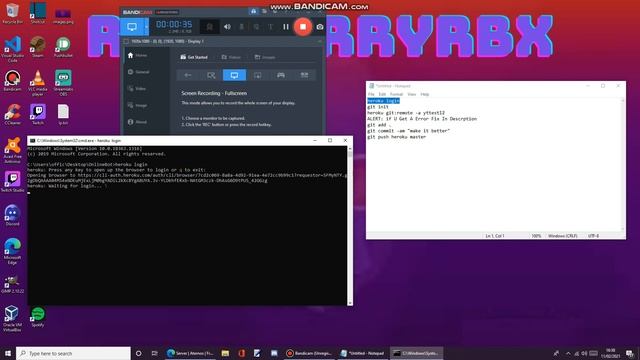Image resolution: width=640 pixels, height=360 pixels.
Task: Open Twitch desktop icon
Action: point(38,114)
